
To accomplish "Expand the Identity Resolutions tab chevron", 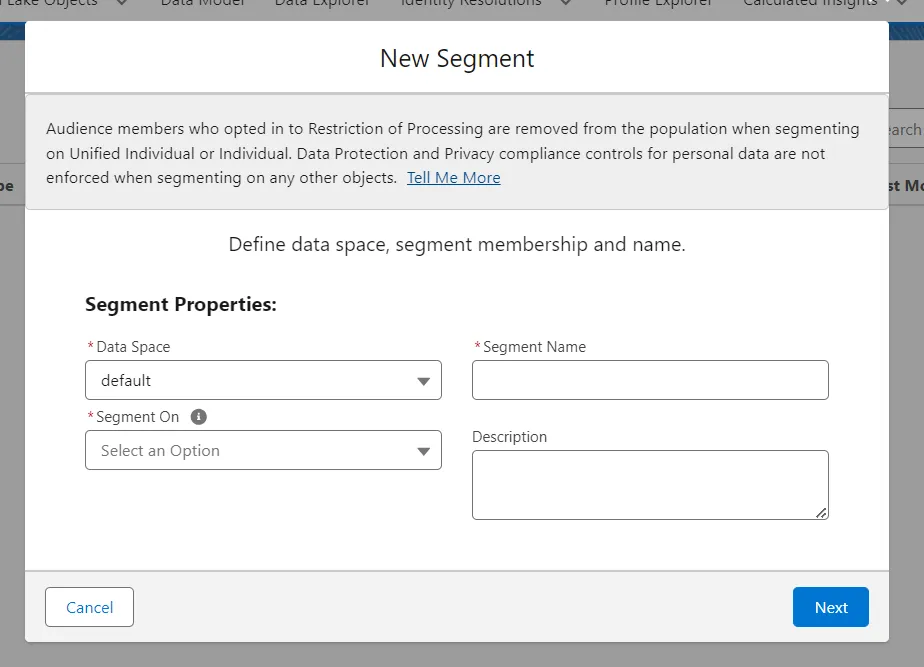I will coord(566,3).
